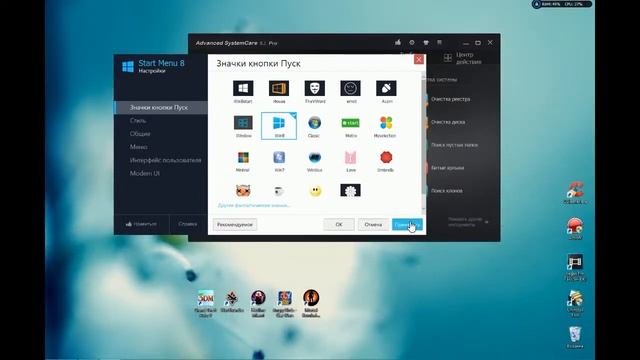Open Справка in Start Menu 8 window

188,224
